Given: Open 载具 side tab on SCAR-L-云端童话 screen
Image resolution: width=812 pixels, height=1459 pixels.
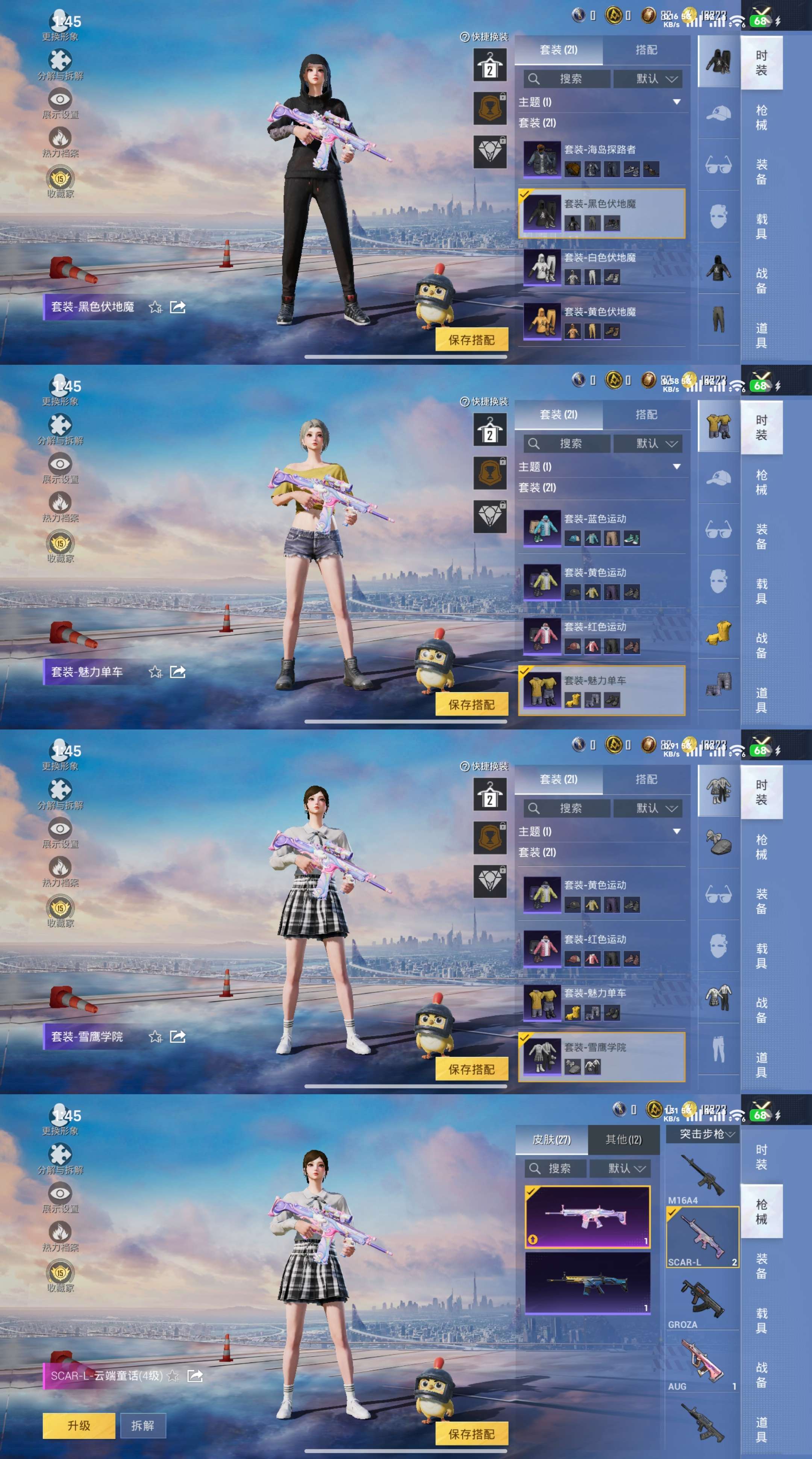Looking at the screenshot, I should click(x=762, y=1320).
